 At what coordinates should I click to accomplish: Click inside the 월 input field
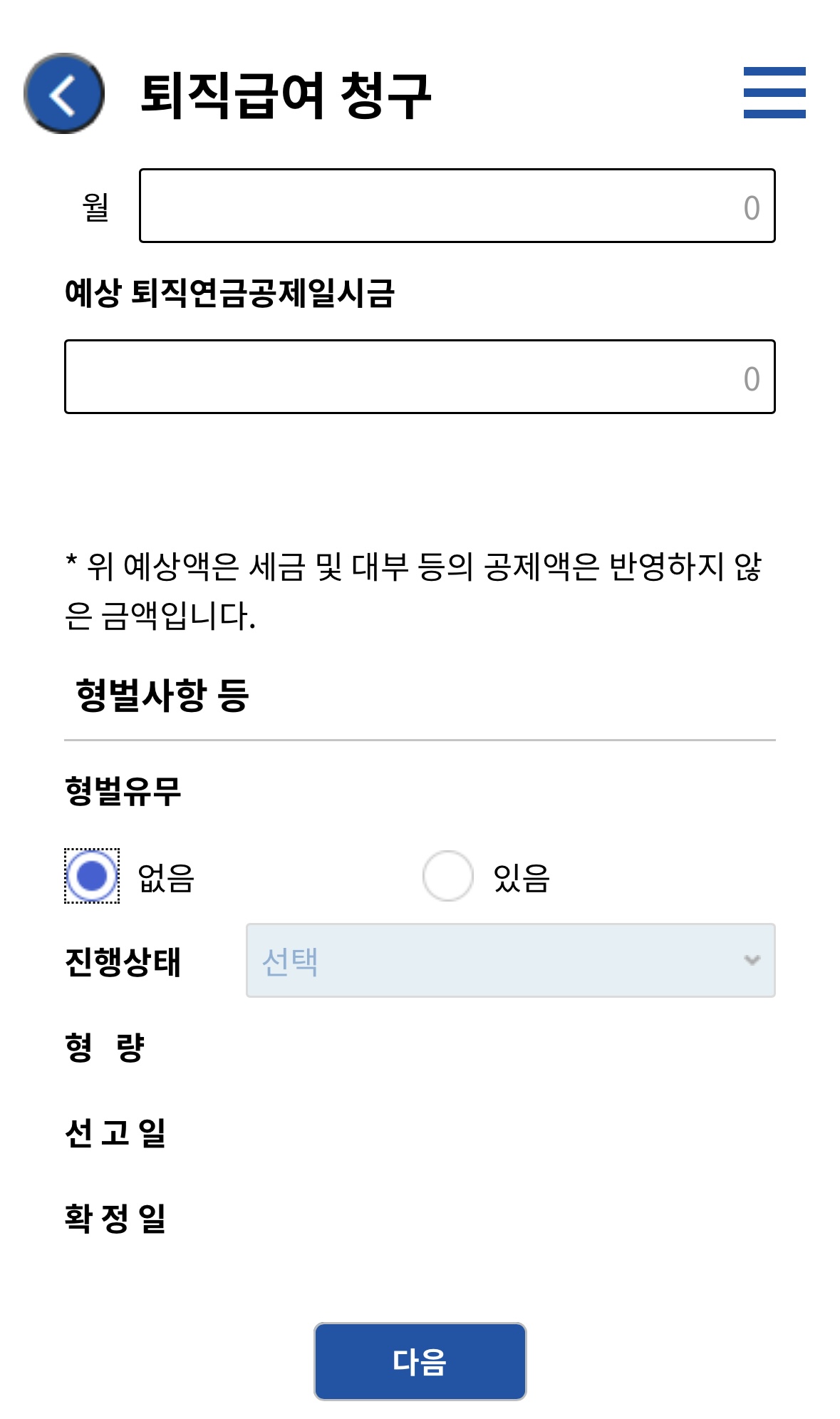pos(456,205)
